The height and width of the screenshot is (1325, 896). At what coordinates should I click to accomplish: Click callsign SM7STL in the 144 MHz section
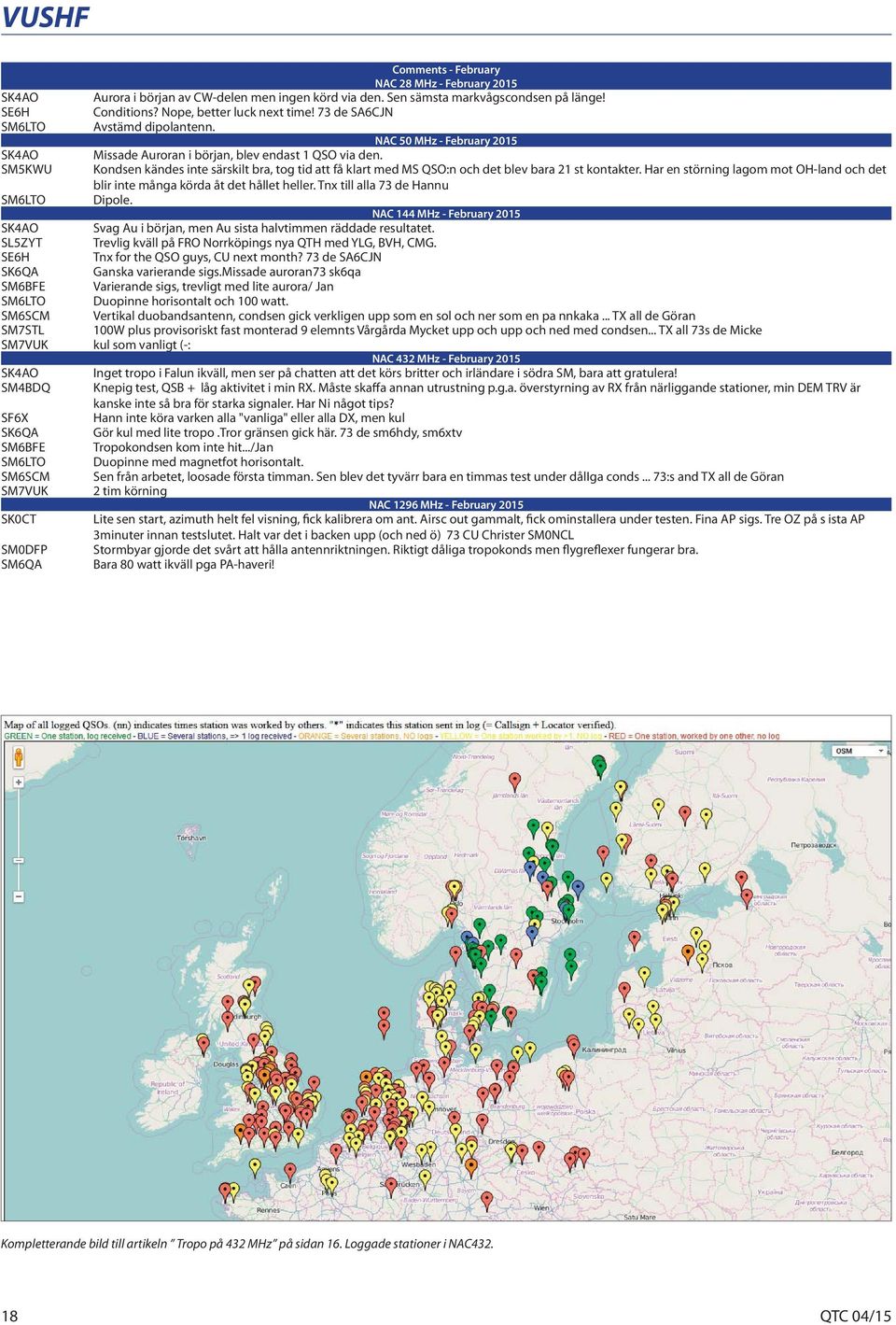[22, 330]
